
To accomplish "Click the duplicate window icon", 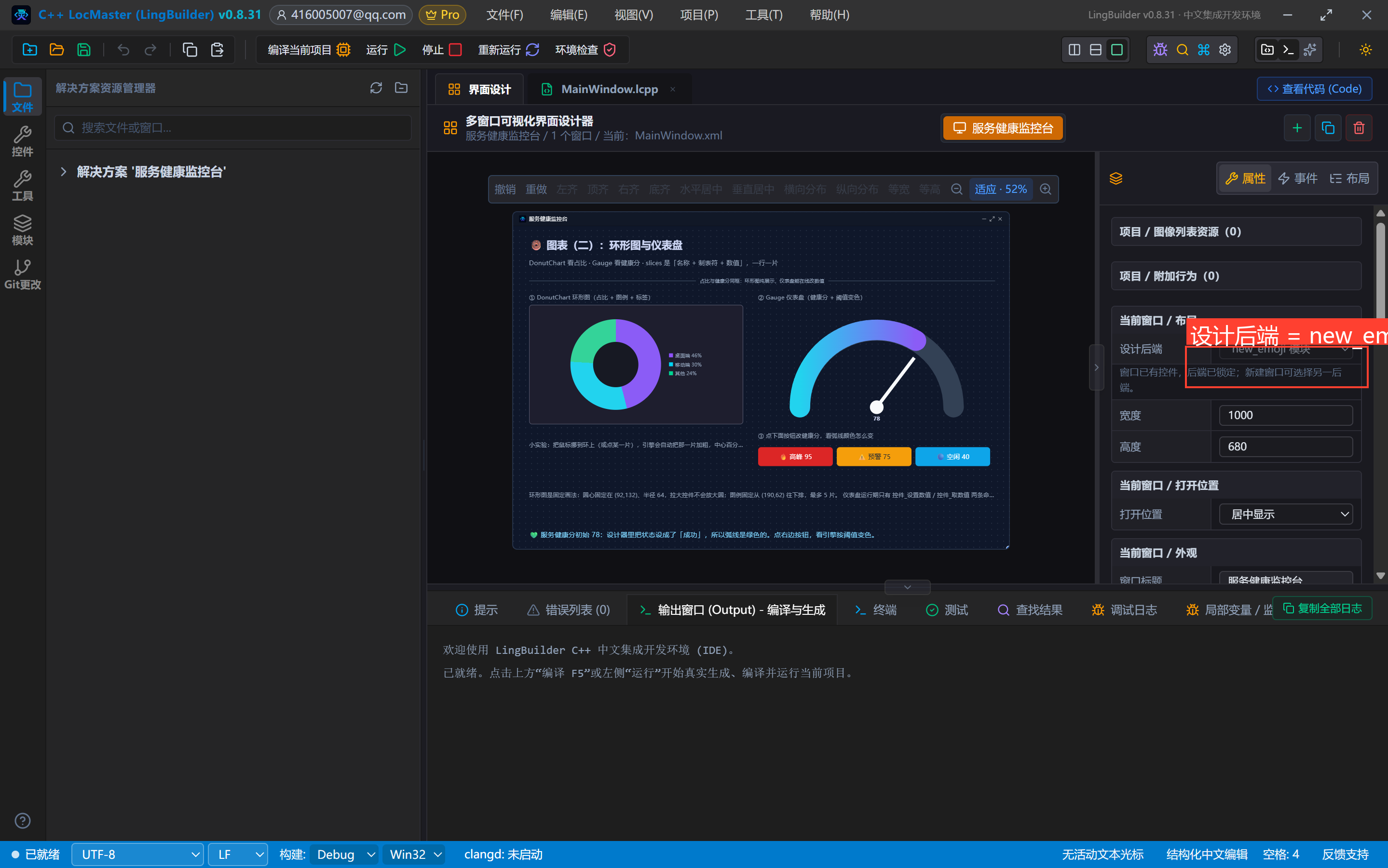I will click(1328, 128).
